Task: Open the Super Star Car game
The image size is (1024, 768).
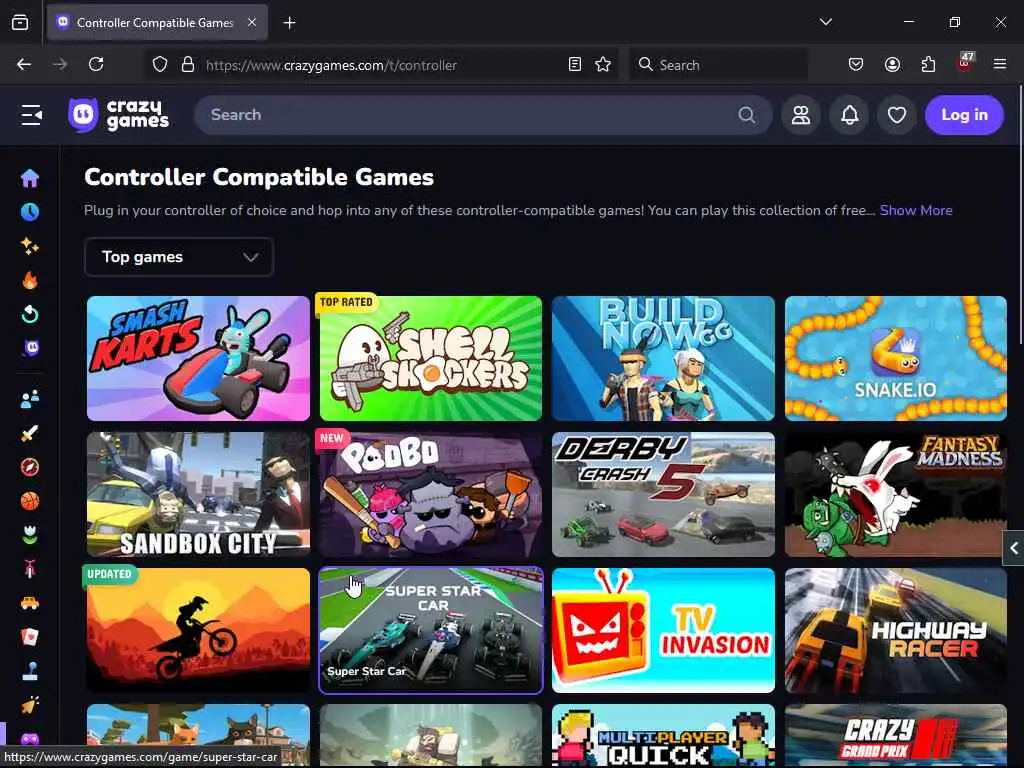Action: (431, 630)
